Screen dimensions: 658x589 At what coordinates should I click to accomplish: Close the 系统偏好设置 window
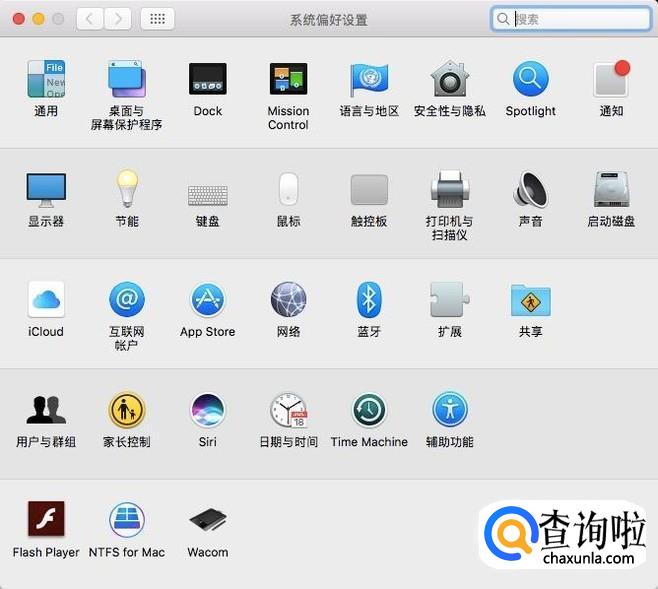coord(19,19)
